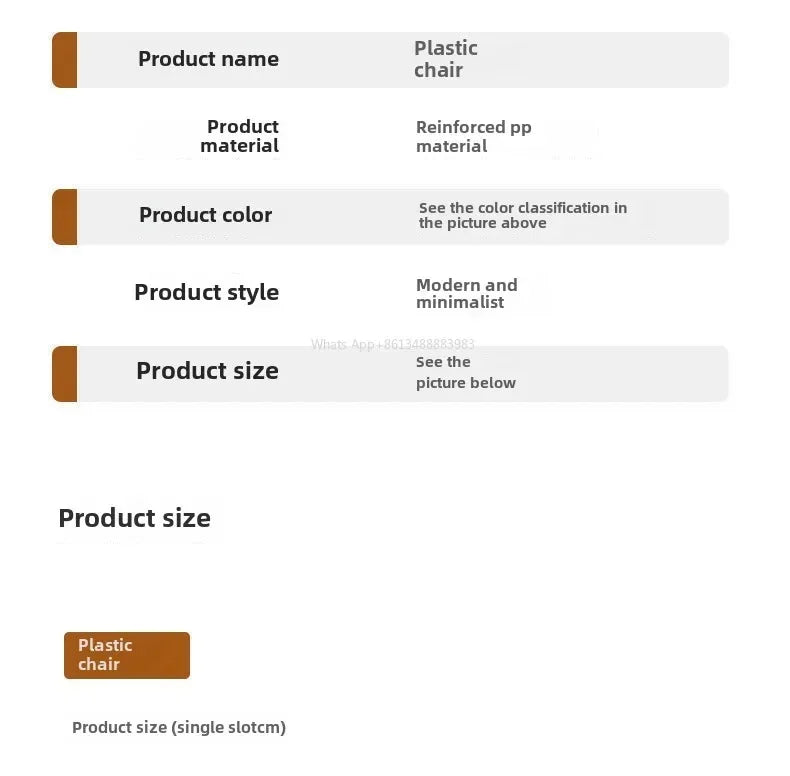
Task: Select the "Modern and minimalist" text
Action: pos(466,294)
